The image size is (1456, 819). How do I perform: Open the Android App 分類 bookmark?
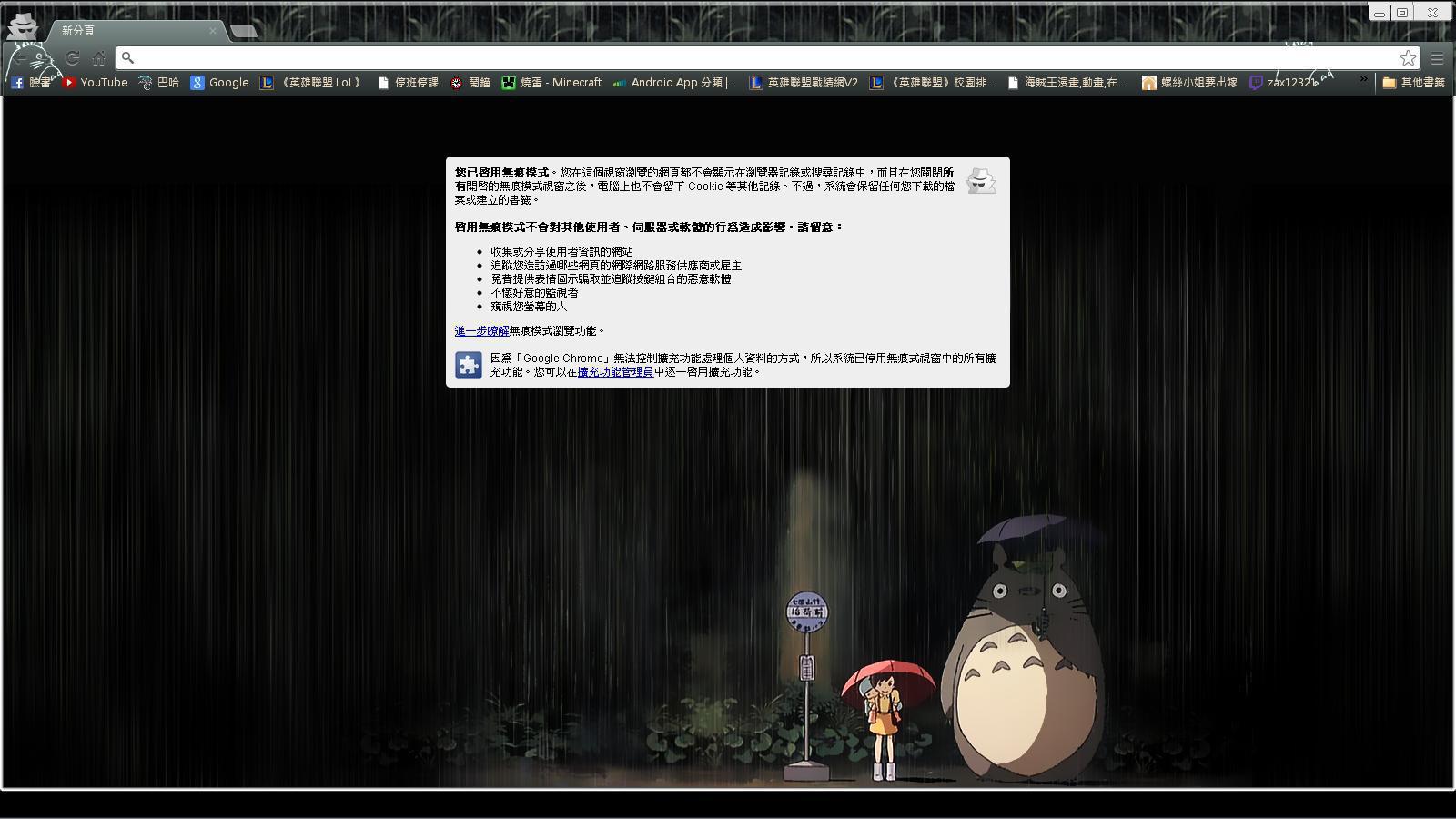(674, 83)
